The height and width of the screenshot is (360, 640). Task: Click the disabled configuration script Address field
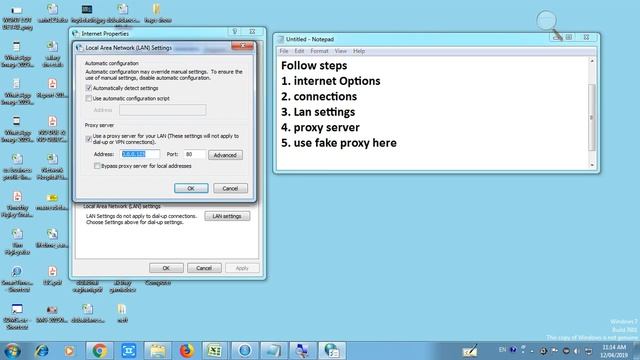[x=162, y=110]
